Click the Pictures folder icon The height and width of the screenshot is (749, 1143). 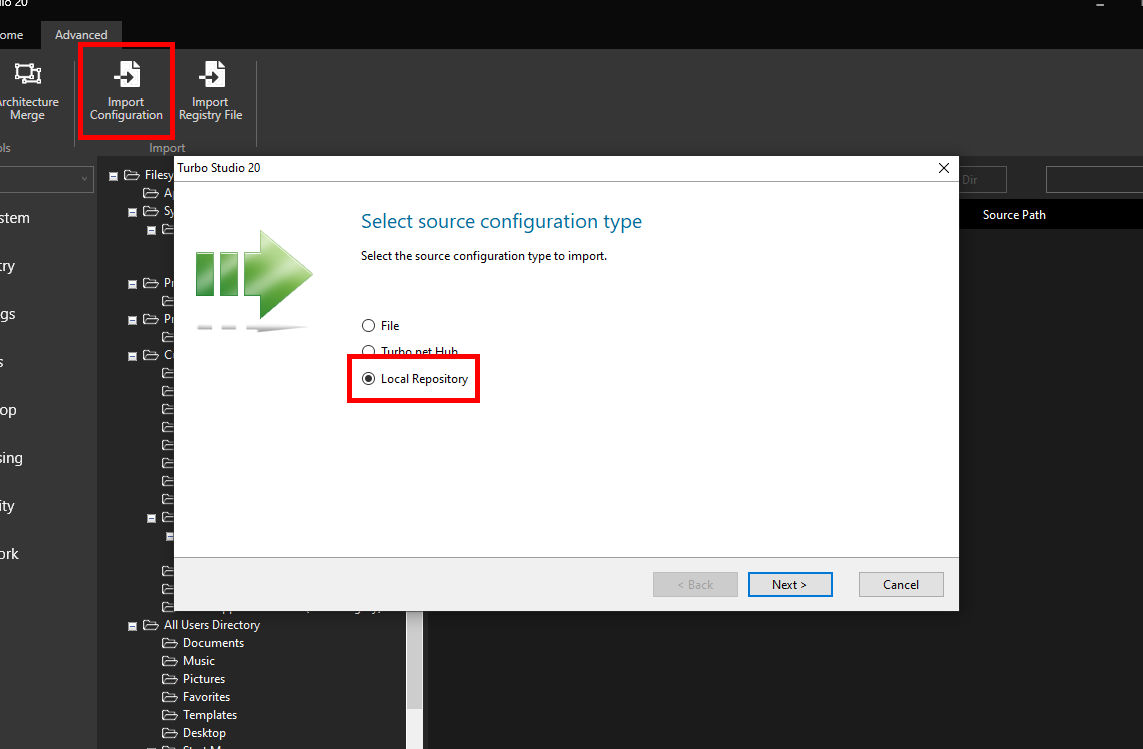(x=171, y=678)
